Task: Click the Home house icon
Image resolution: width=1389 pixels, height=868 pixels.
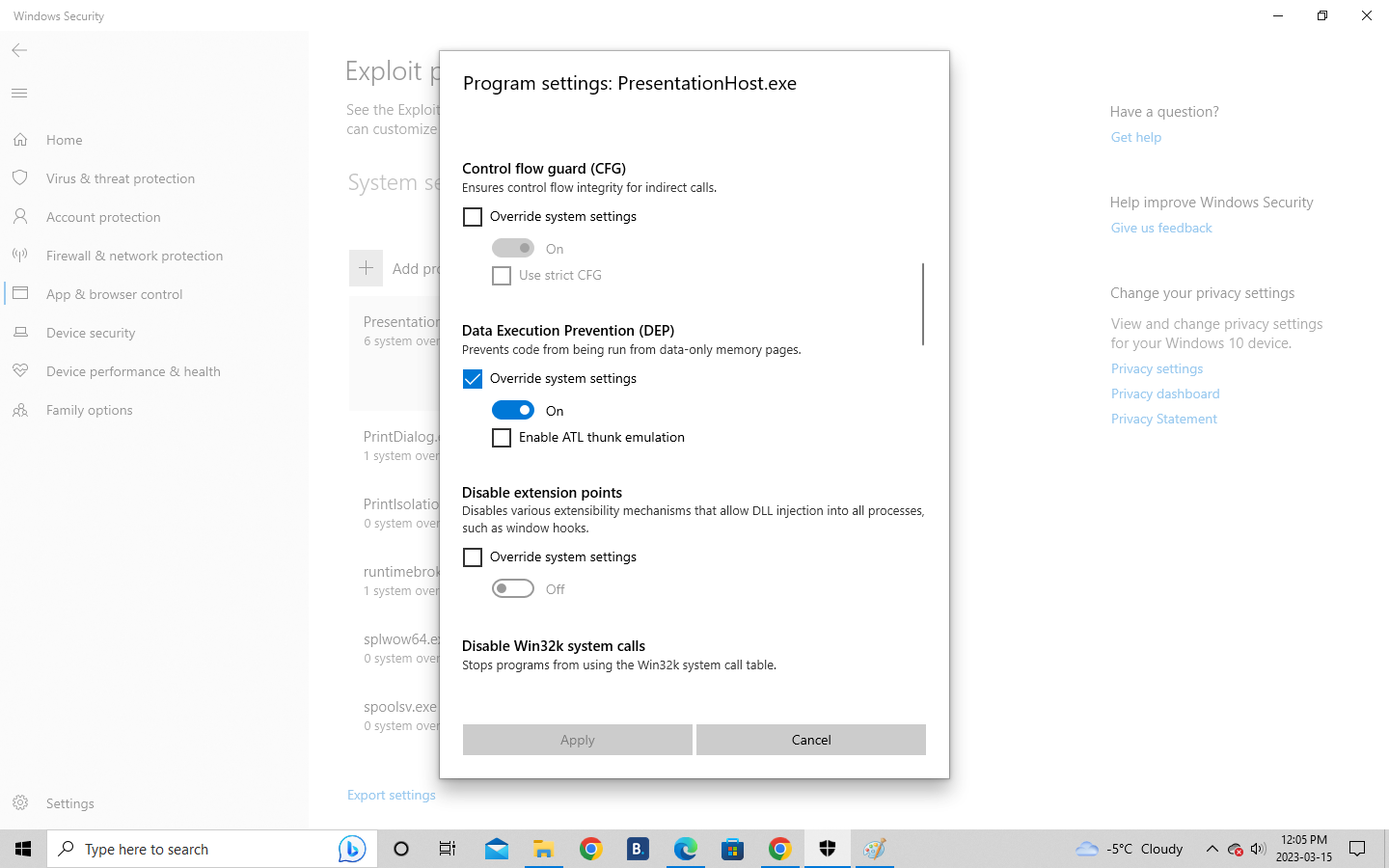Action: (20, 140)
